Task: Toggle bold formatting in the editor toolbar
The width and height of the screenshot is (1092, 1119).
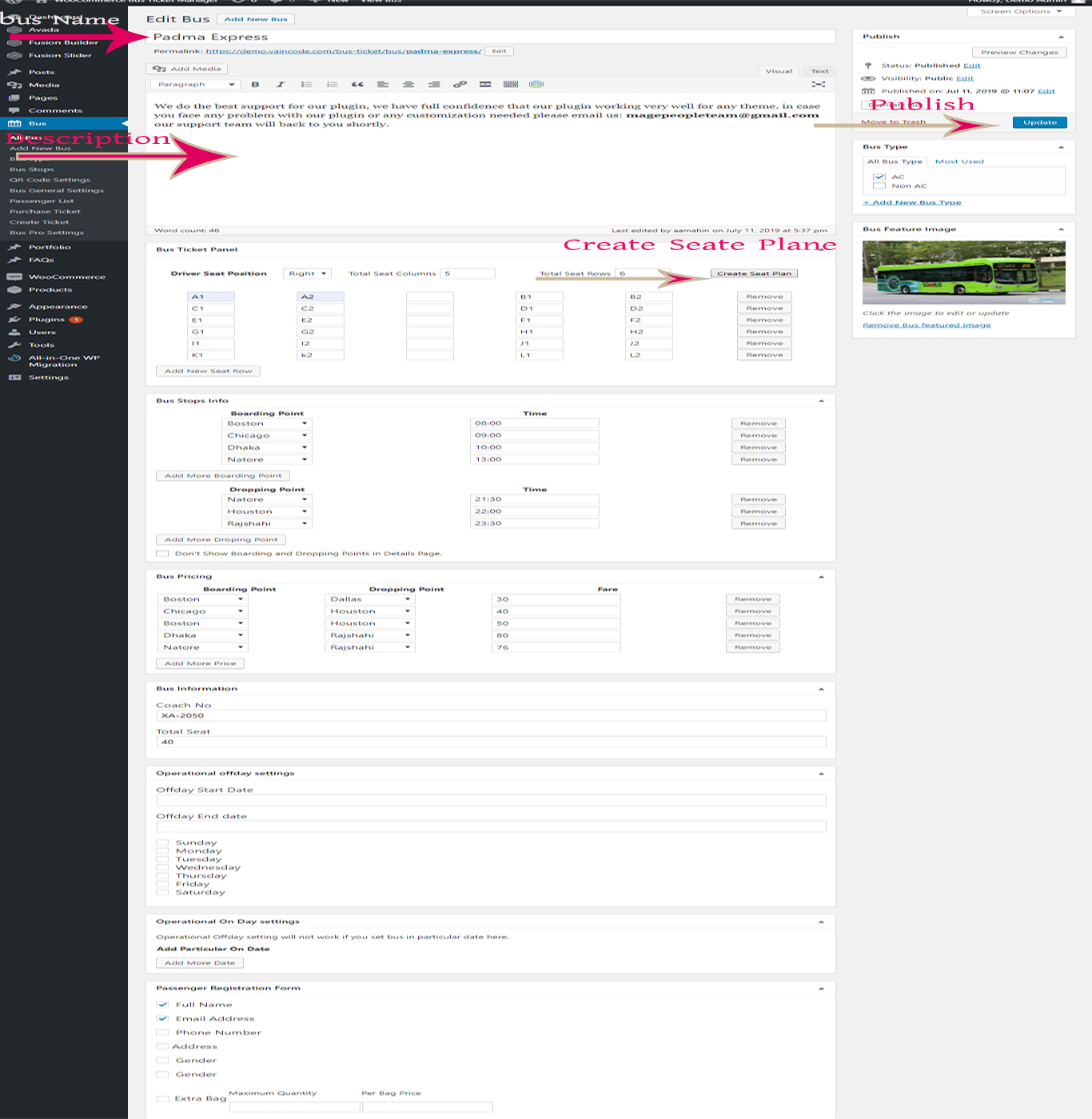Action: (255, 85)
